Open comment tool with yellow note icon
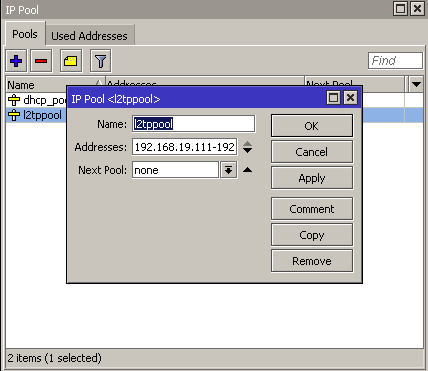This screenshot has height=371, width=428. 71,61
